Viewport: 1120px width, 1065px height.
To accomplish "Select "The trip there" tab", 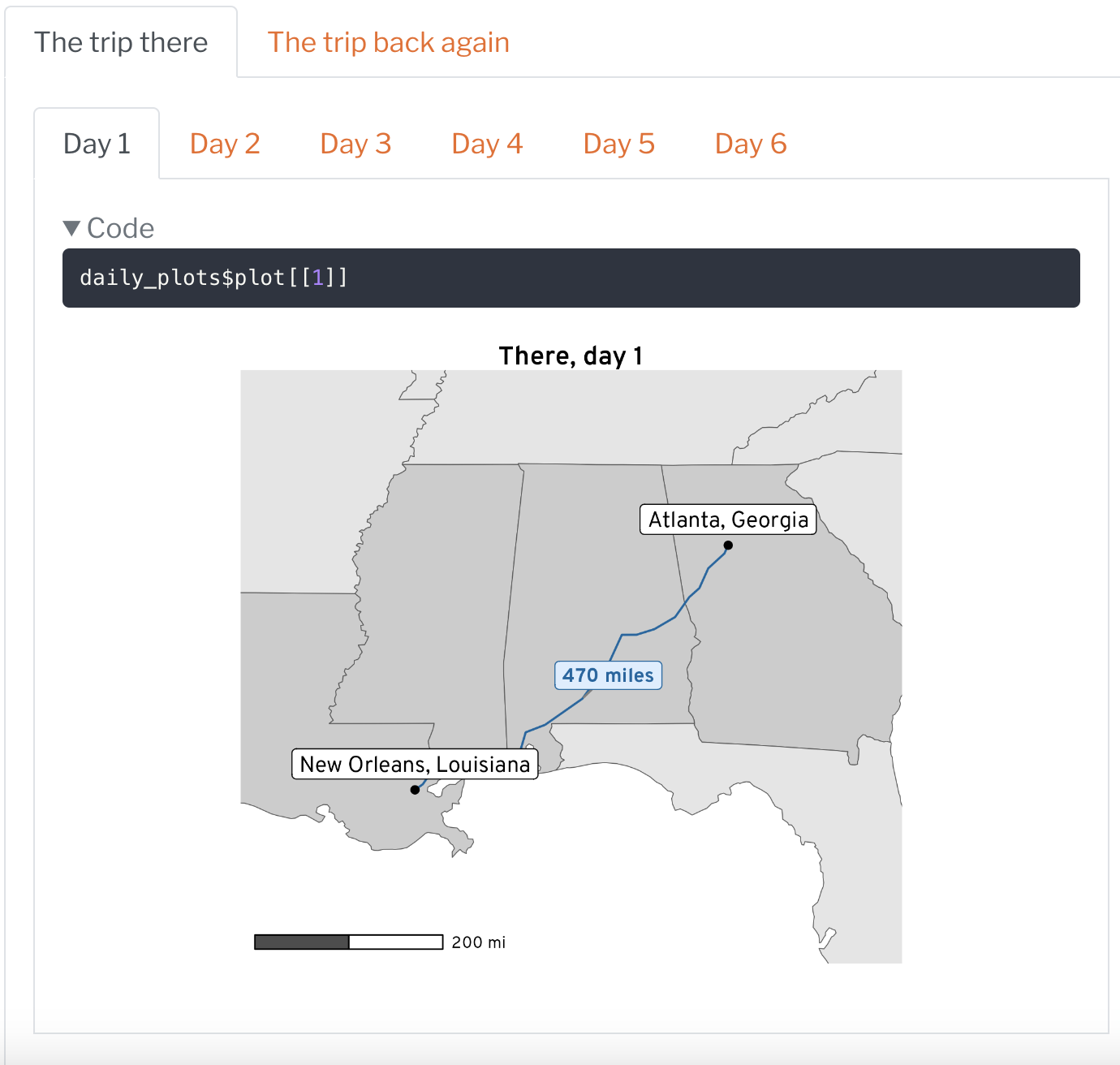I will [121, 43].
